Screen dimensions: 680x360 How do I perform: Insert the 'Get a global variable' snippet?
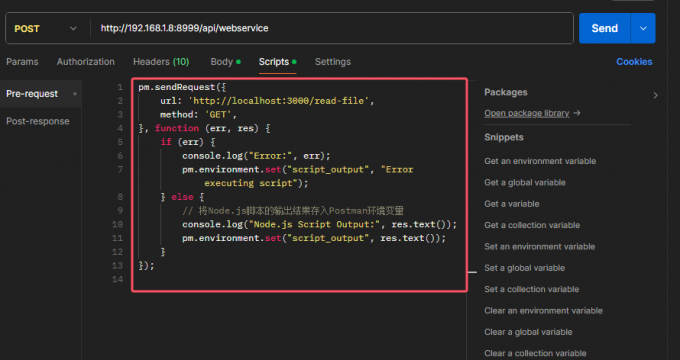click(525, 183)
